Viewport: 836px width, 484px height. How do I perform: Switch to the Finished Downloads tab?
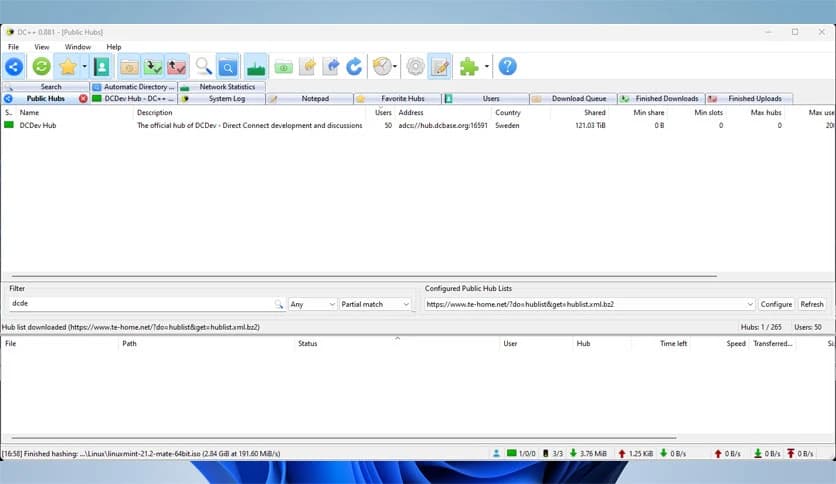point(662,99)
